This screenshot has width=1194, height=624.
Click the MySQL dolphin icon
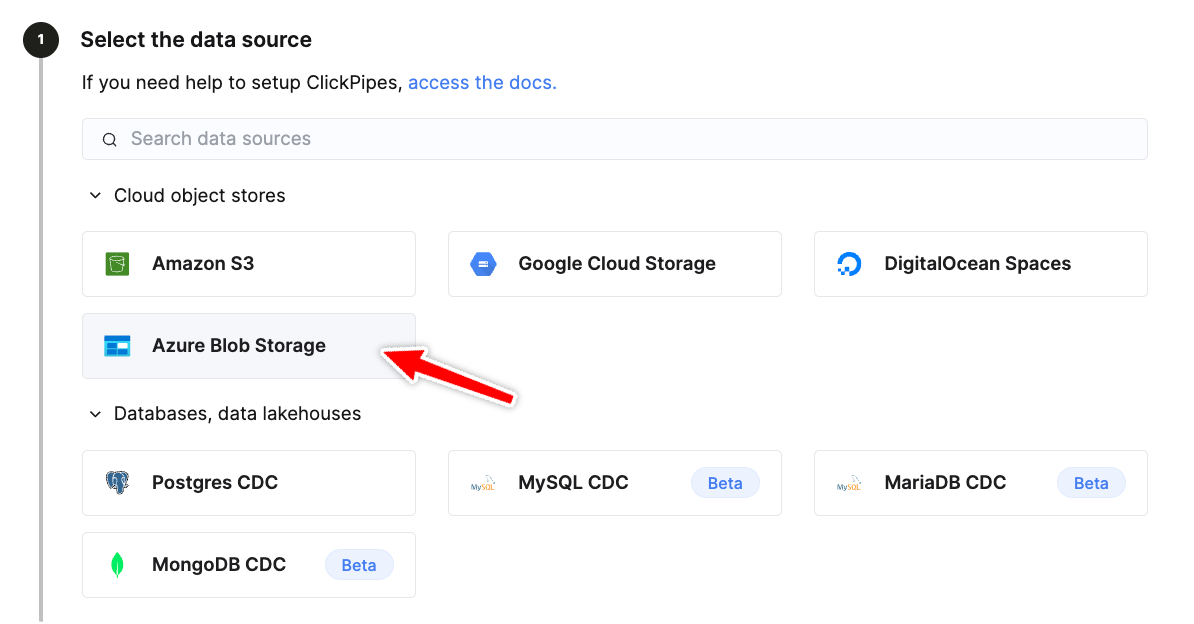point(483,482)
